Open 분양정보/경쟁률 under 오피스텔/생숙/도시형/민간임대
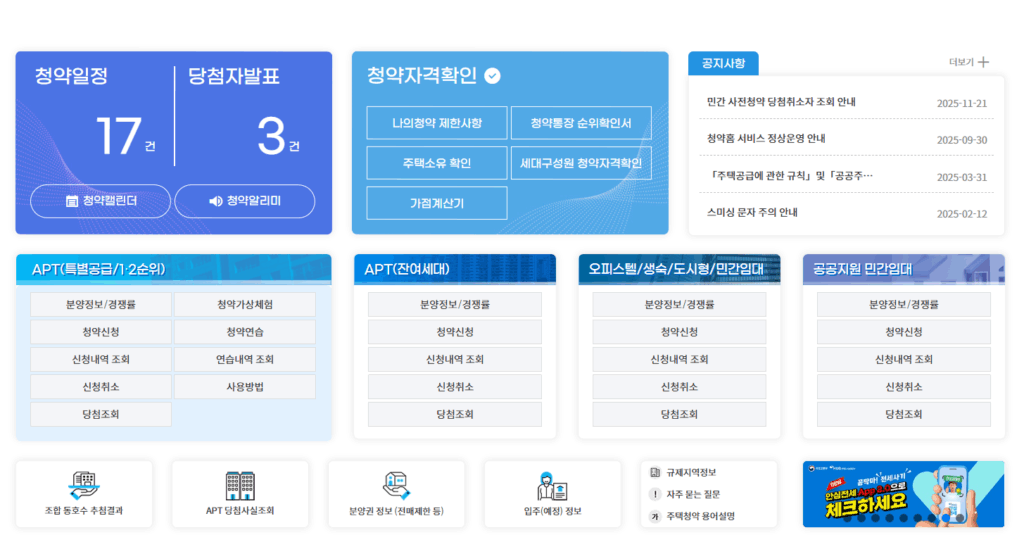Screen dimensions: 1024x554 [x=679, y=304]
